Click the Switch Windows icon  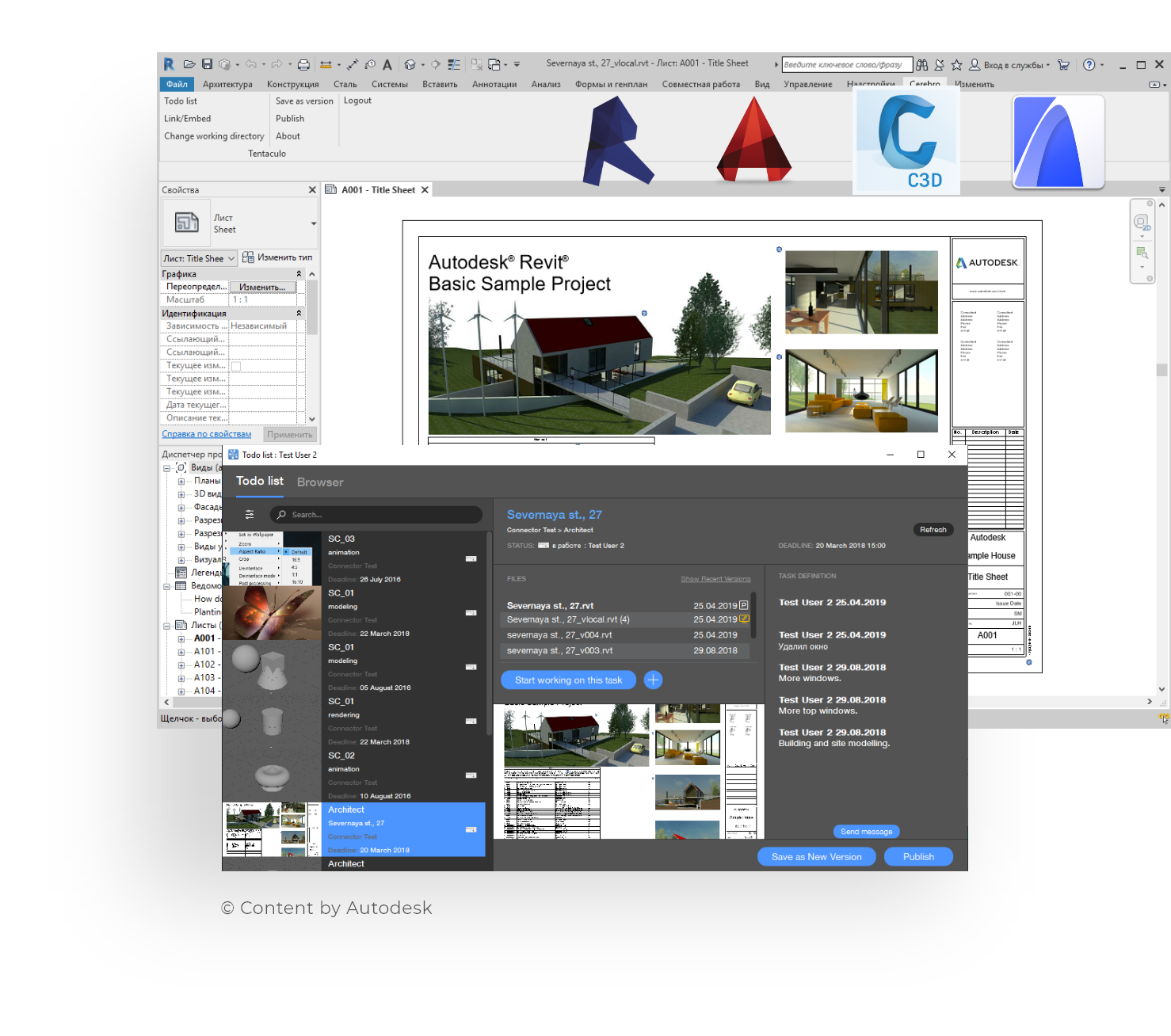coord(494,65)
